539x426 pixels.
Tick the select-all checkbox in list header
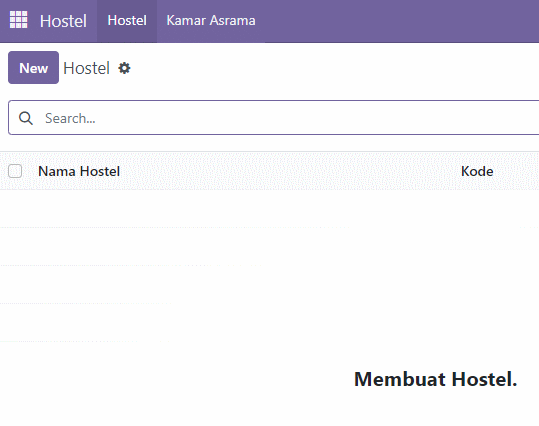point(15,171)
